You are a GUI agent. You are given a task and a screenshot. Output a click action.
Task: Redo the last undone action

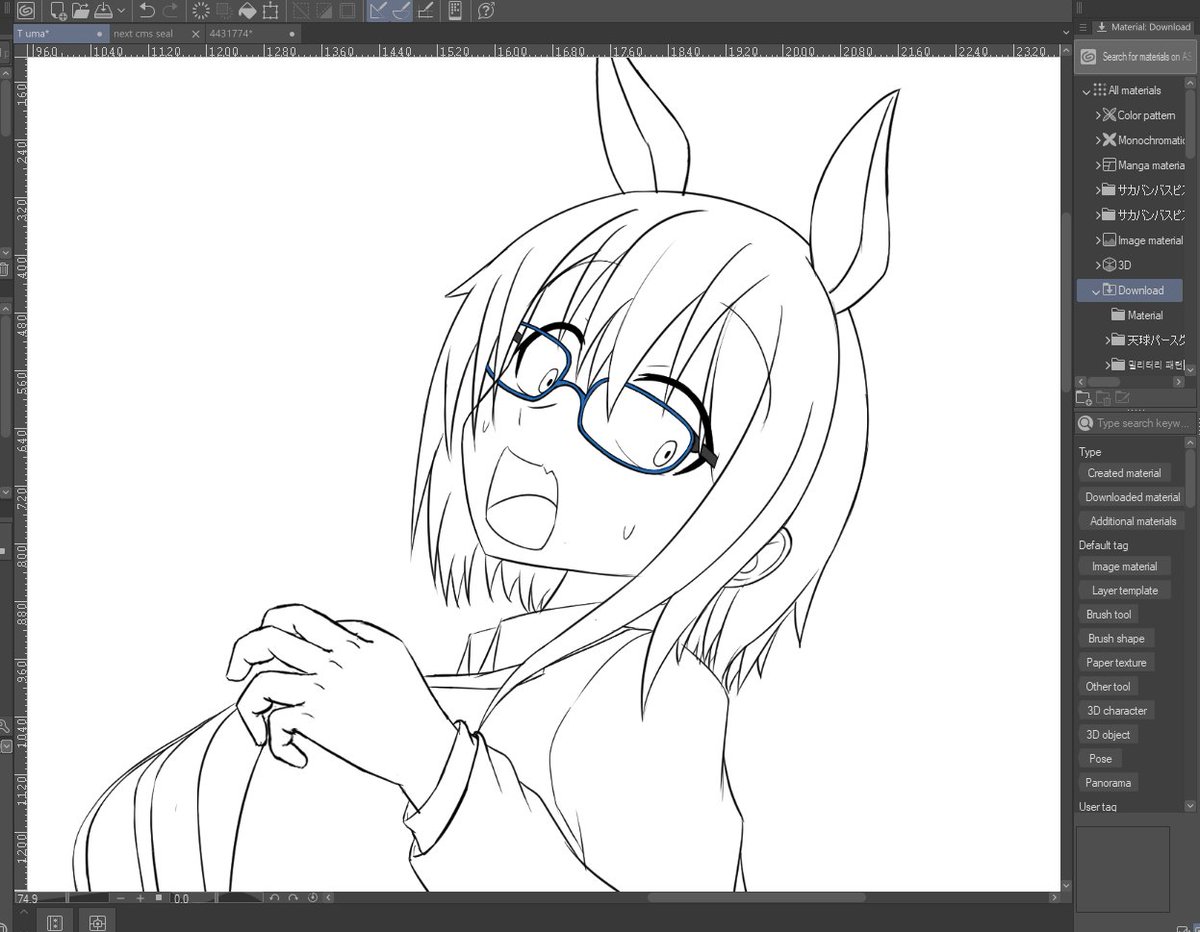click(x=171, y=11)
